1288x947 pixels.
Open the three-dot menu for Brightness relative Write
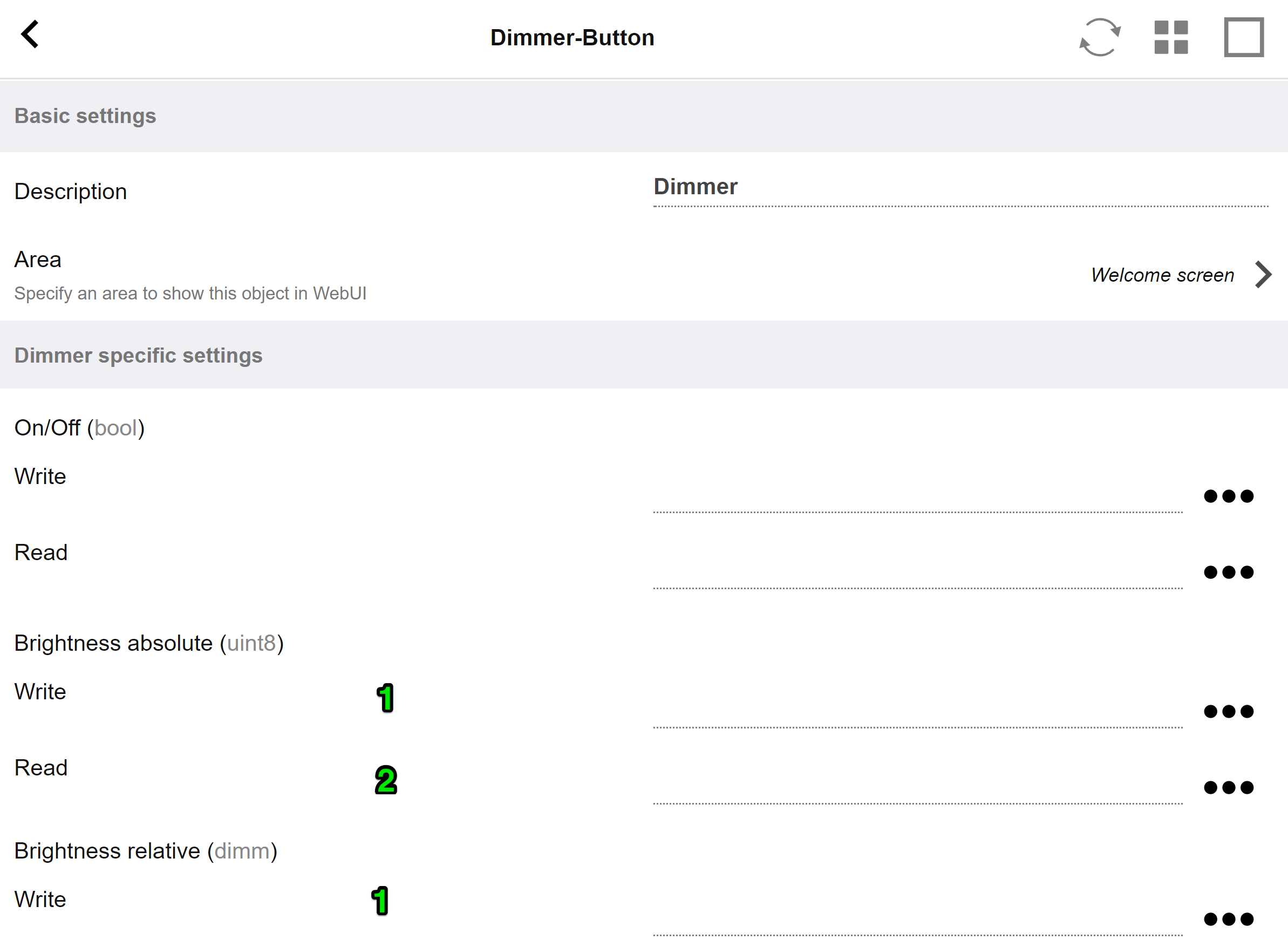click(1229, 919)
